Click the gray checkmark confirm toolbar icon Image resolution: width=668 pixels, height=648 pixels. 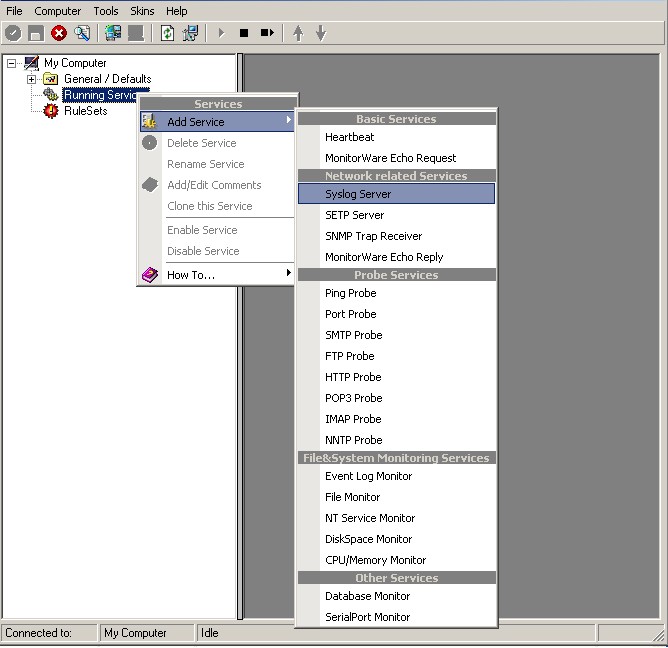[13, 33]
